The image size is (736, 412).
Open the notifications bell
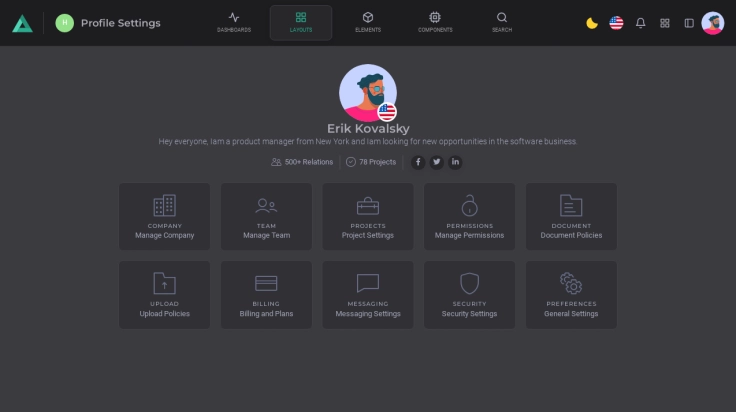(x=641, y=23)
